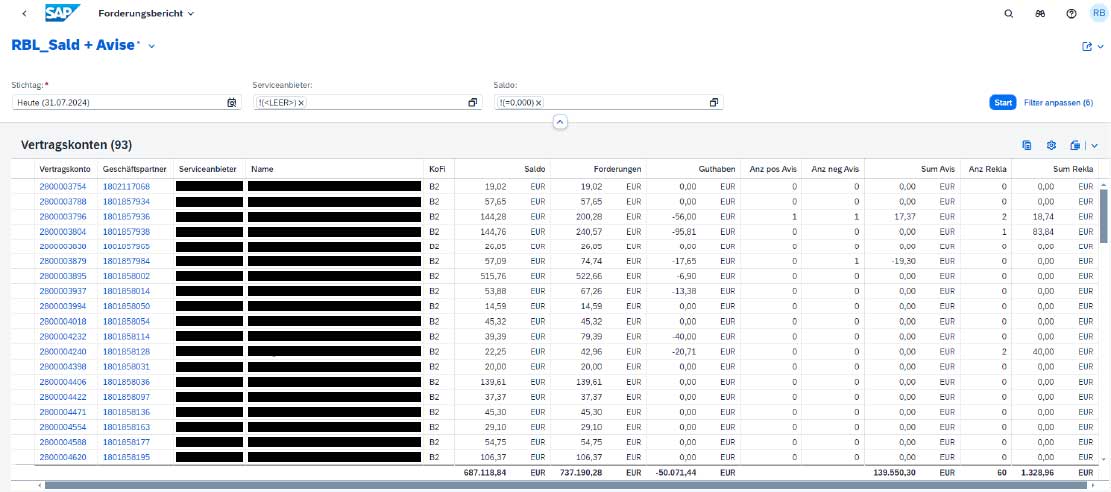Remove the !(<LEER>) filter token

[301, 103]
